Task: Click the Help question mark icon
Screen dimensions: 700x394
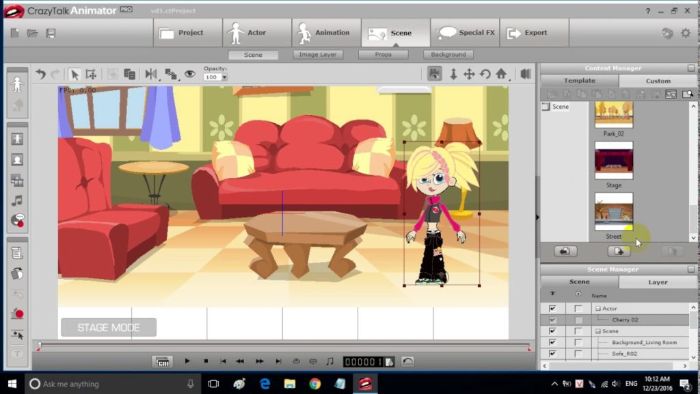Action: coord(648,11)
